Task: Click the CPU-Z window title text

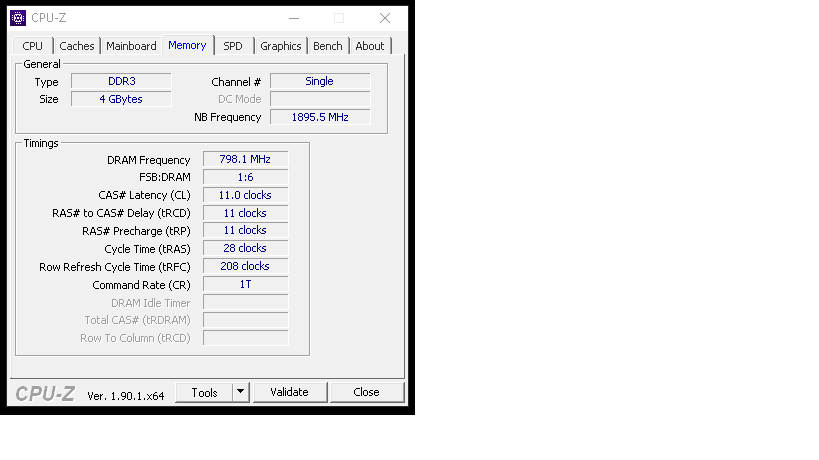Action: pos(49,18)
